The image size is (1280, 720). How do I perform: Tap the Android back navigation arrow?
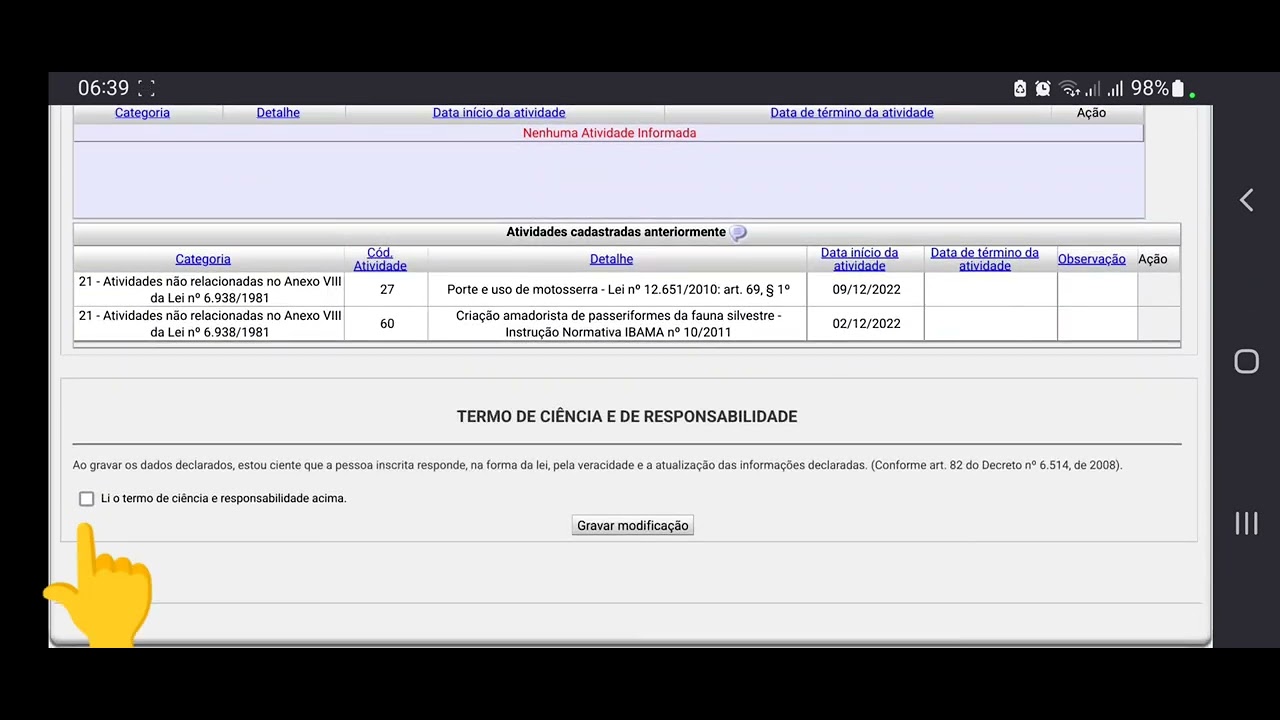pyautogui.click(x=1246, y=200)
